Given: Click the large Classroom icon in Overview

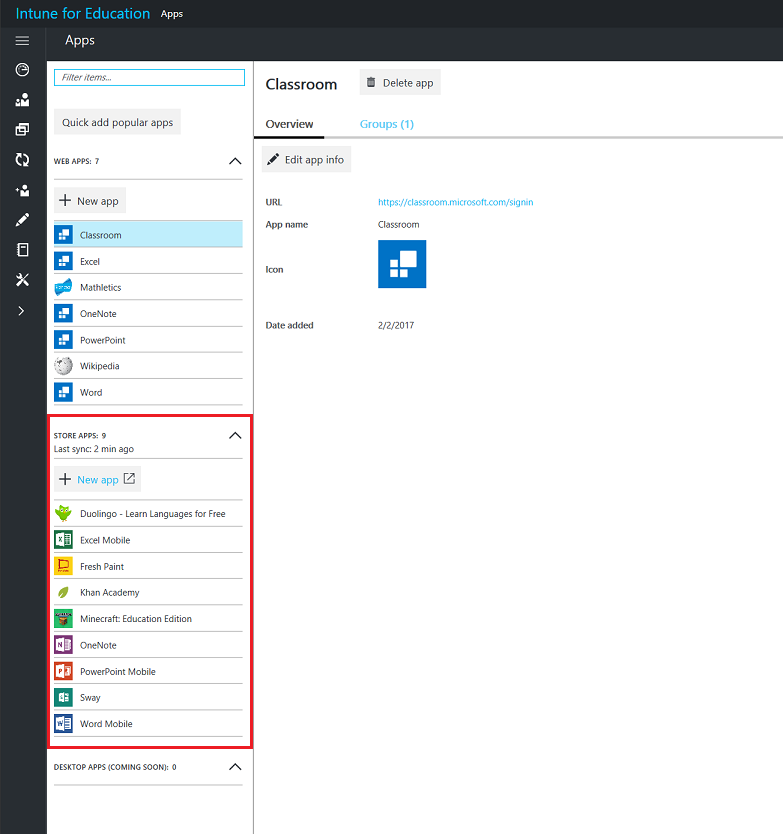Looking at the screenshot, I should (402, 264).
